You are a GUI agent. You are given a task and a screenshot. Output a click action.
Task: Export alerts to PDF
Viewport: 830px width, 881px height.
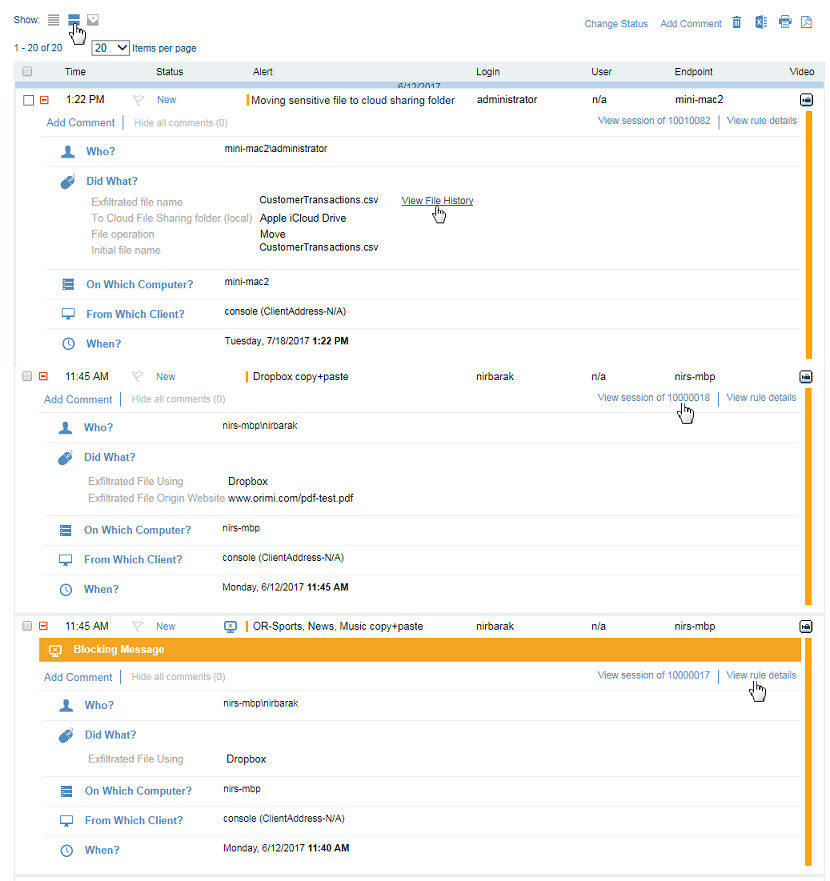pos(807,23)
